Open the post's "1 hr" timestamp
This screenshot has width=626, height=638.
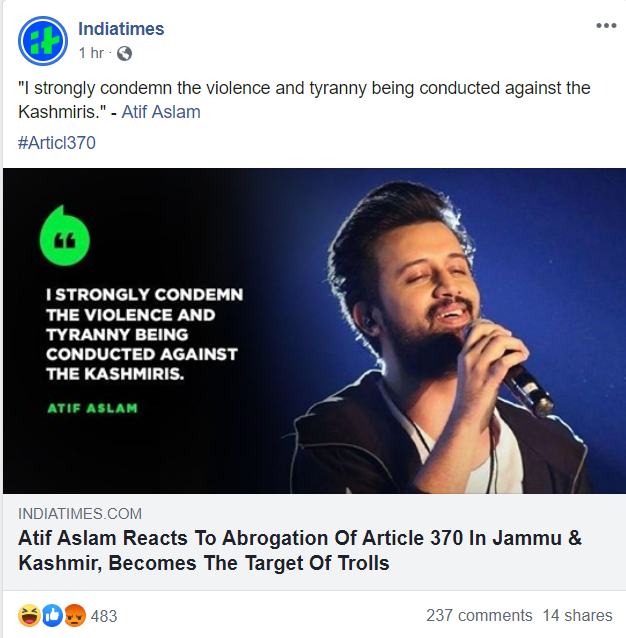coord(91,53)
